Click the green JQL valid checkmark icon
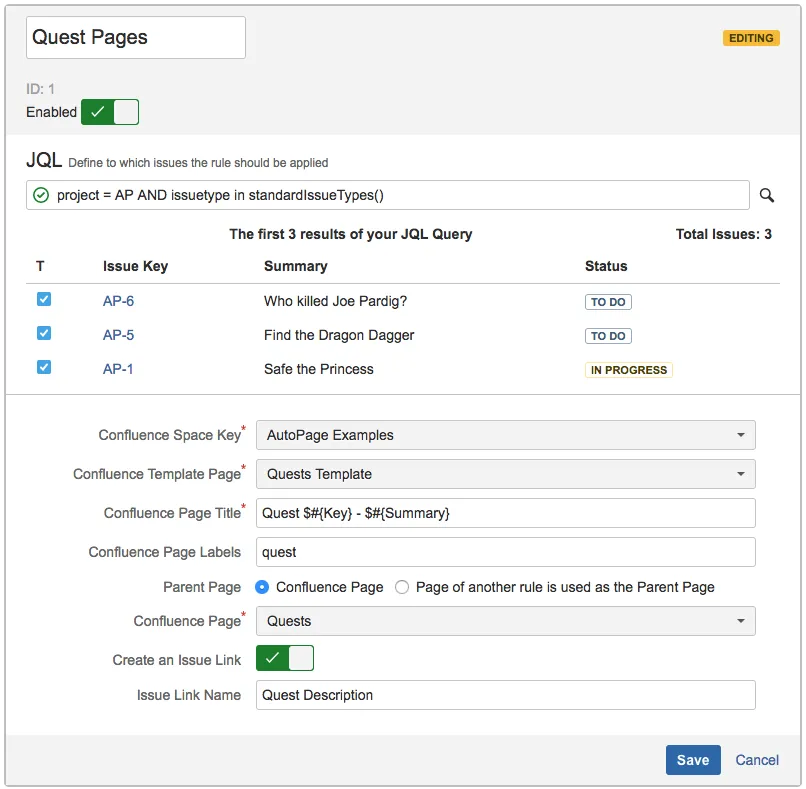Screen dimensions: 806x789 pyautogui.click(x=41, y=195)
